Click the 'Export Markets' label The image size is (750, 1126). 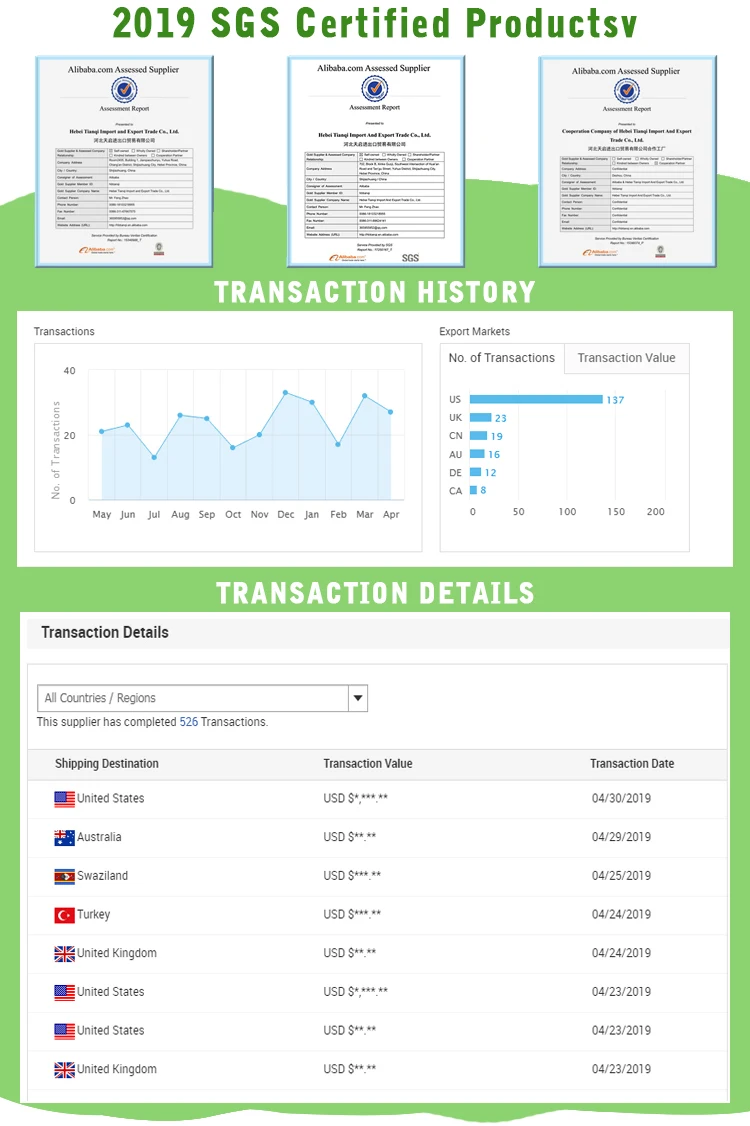[475, 332]
